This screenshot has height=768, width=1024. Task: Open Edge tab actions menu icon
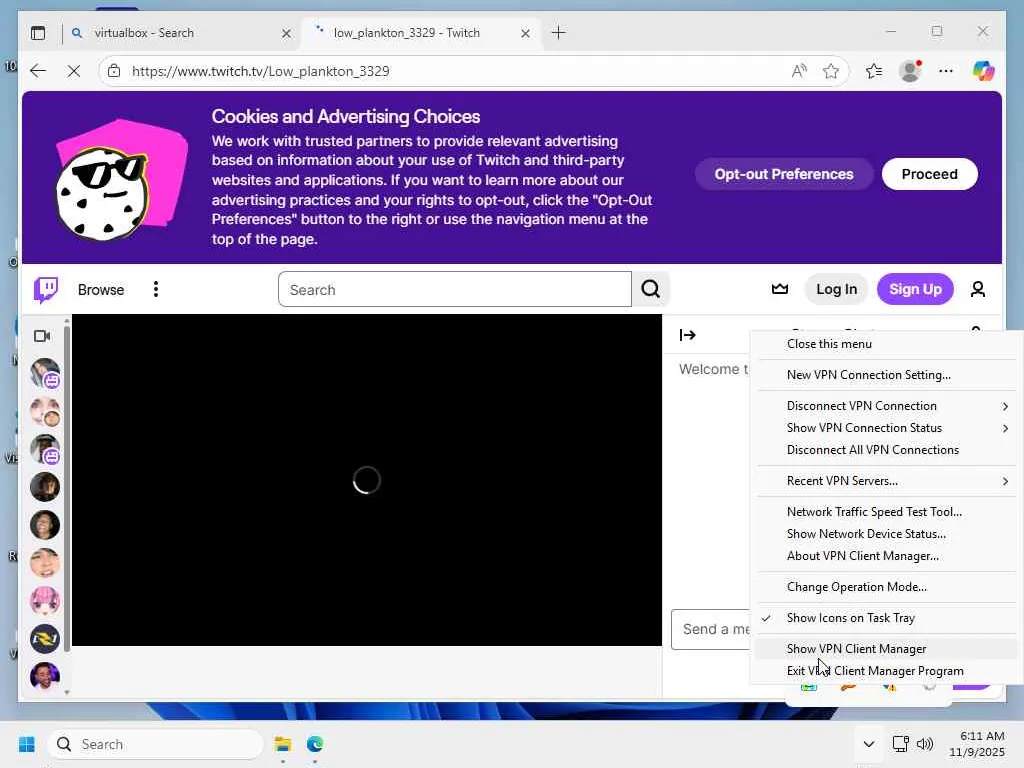pos(38,33)
